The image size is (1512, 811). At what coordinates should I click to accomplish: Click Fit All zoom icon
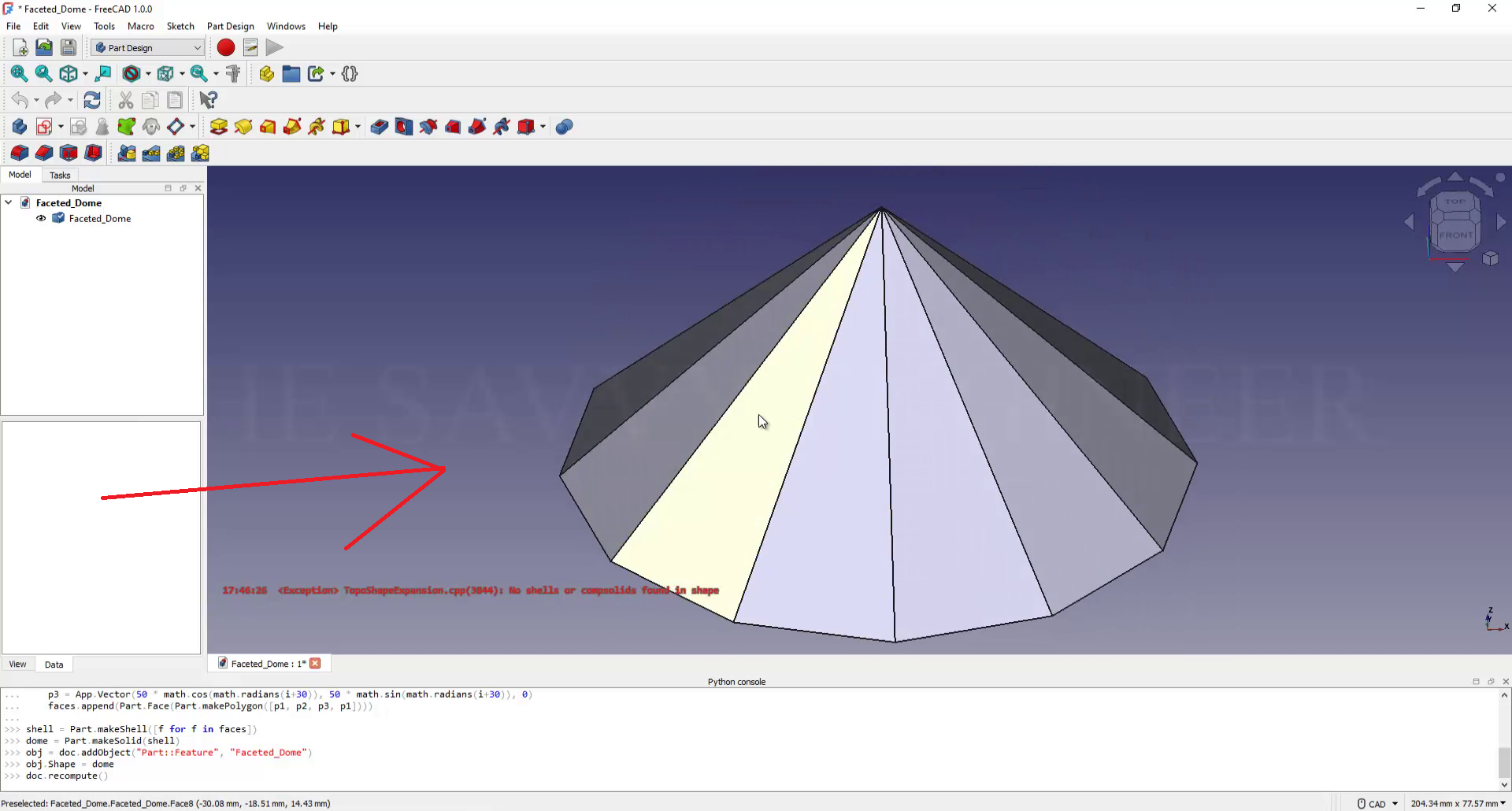click(x=19, y=74)
